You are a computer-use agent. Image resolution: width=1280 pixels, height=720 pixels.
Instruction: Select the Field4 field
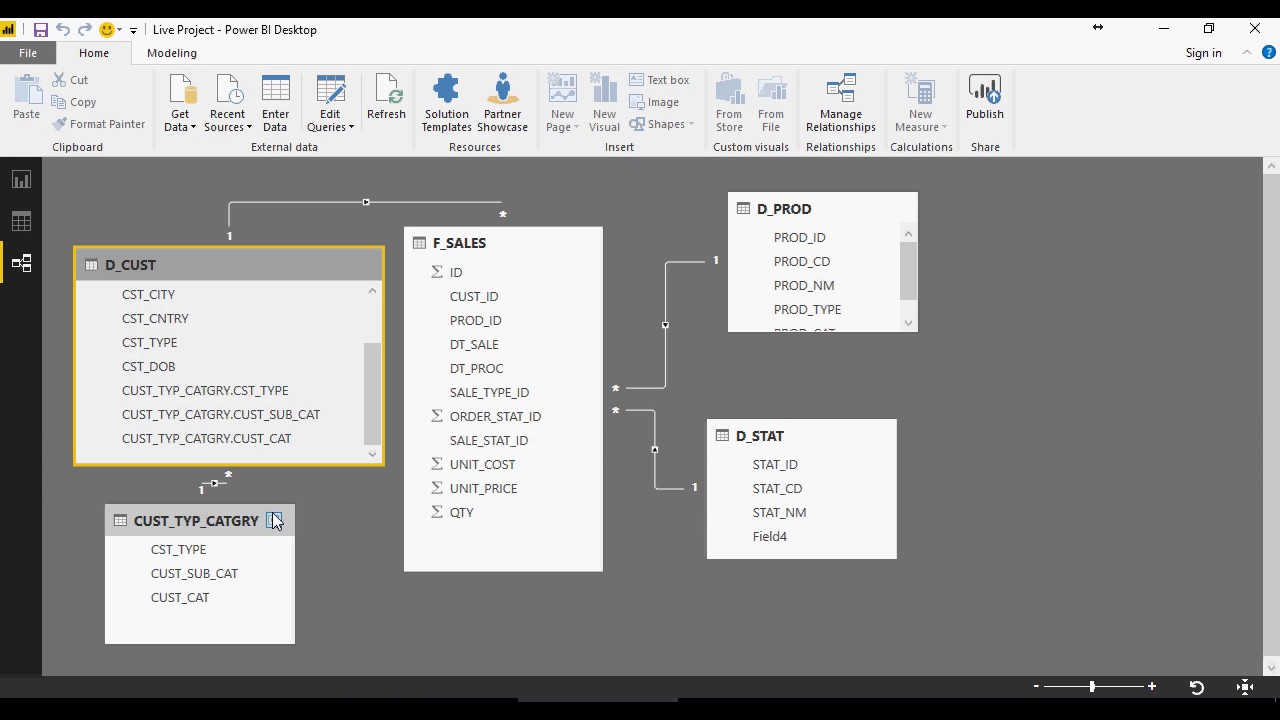(770, 536)
